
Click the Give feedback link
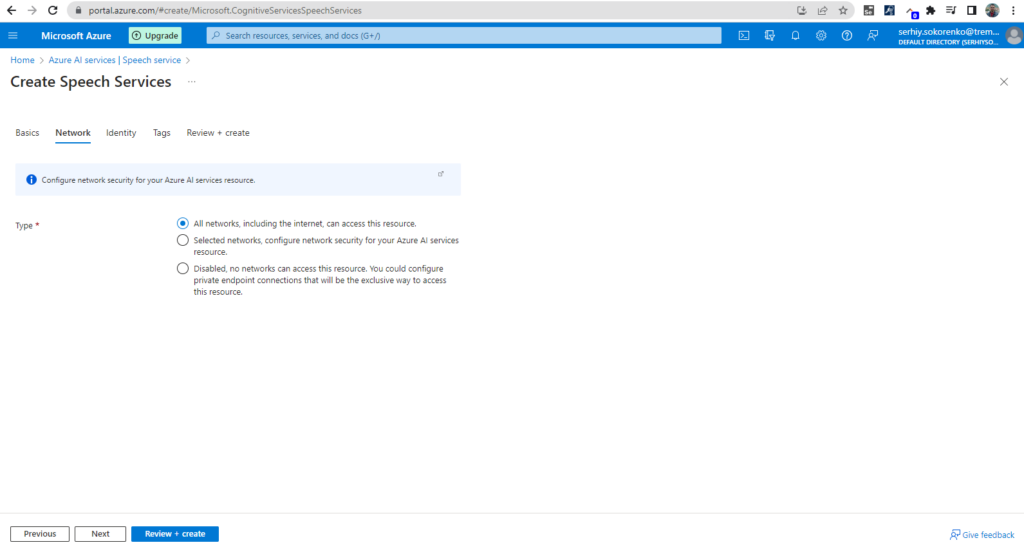pos(982,534)
